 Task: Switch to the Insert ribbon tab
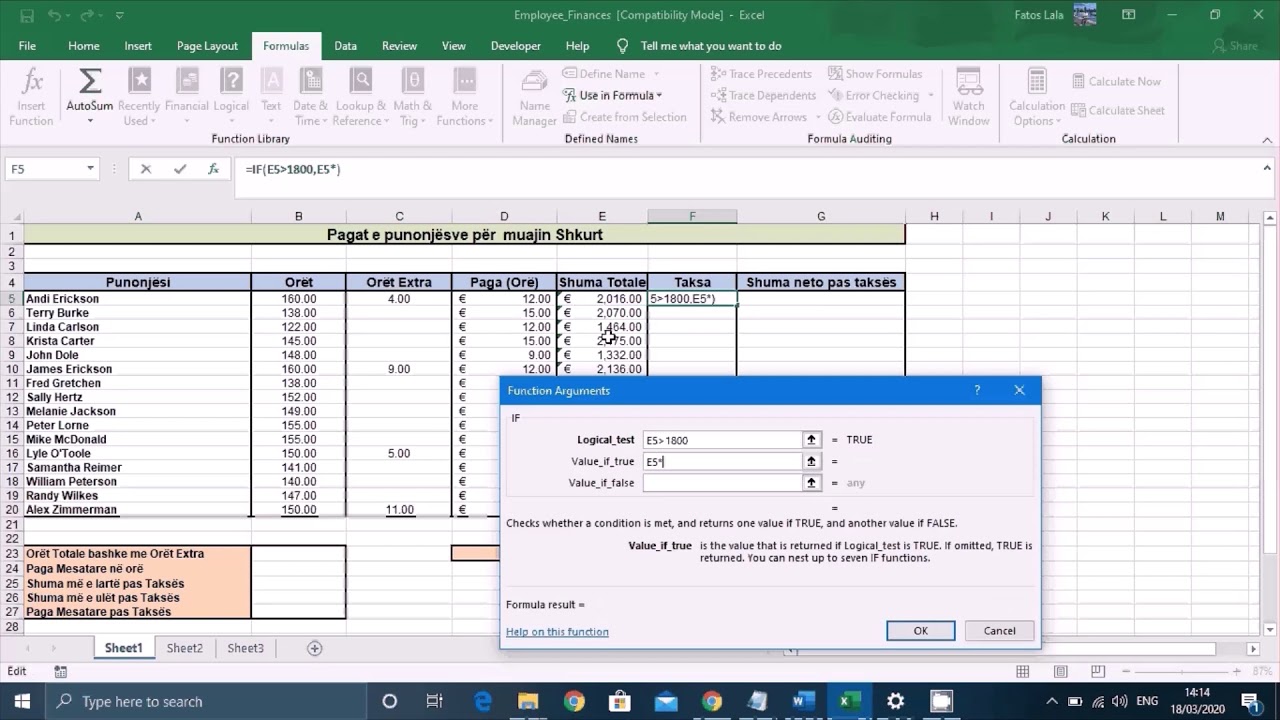coord(138,46)
